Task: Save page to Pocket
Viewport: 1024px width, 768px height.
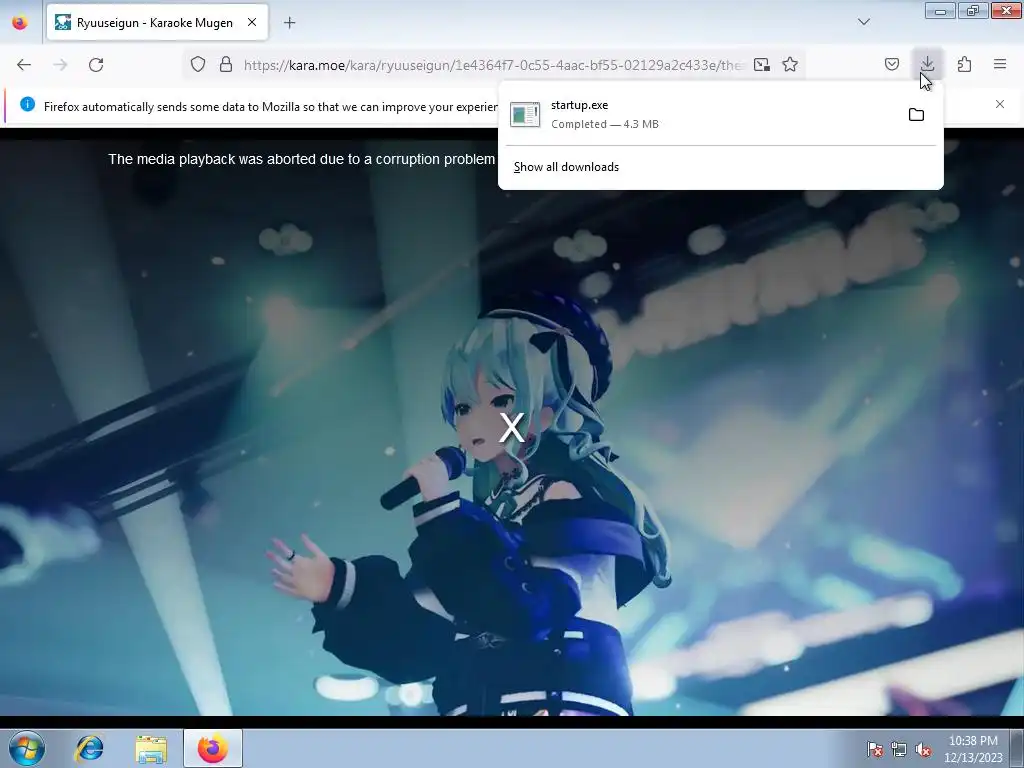Action: (x=891, y=64)
